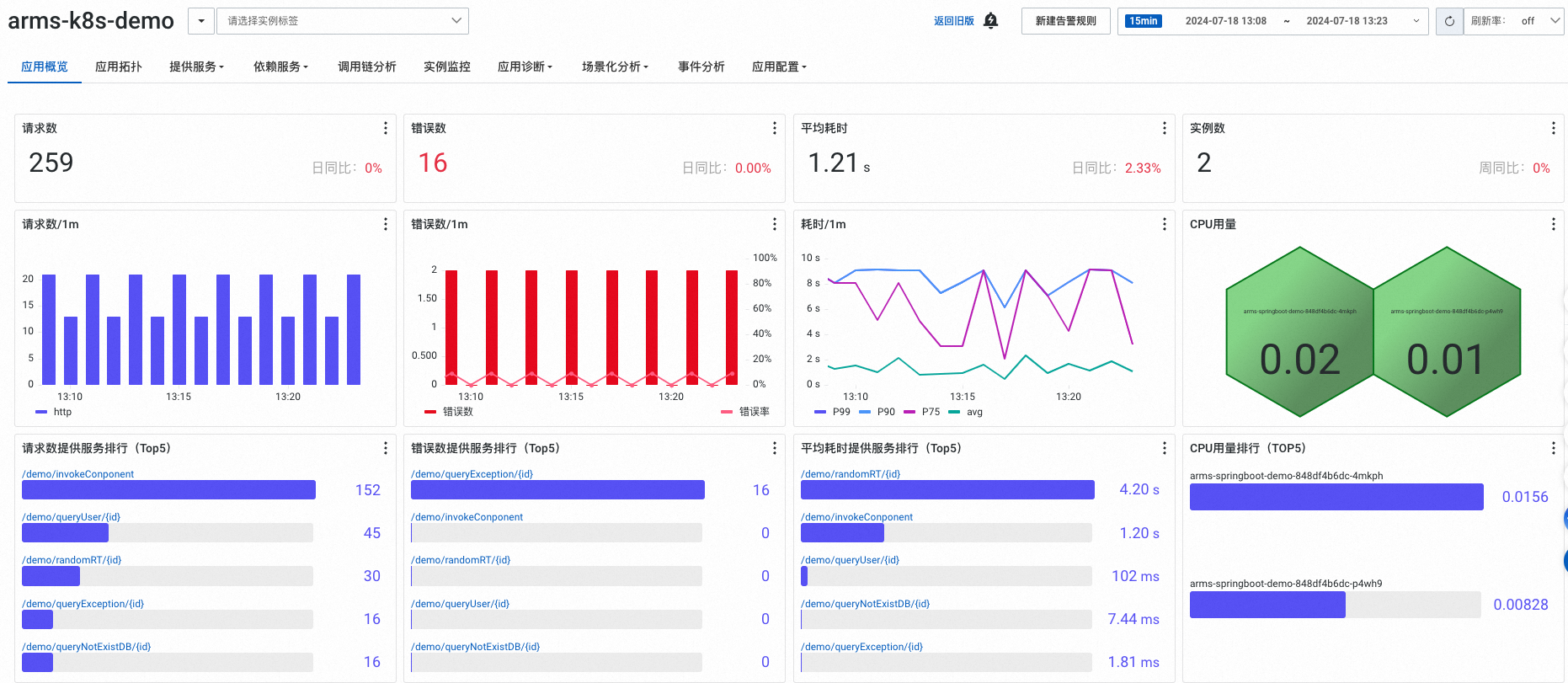Open /demo/randomRT/{id} in latency ranking
Viewport: 1568px width, 683px height.
tap(851, 474)
